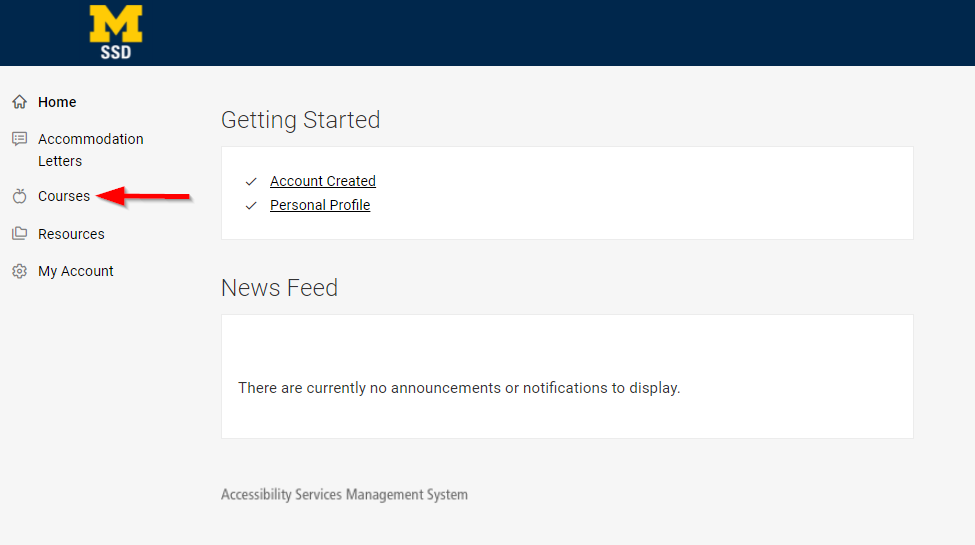
Task: Go to Home in the sidebar
Action: [57, 102]
